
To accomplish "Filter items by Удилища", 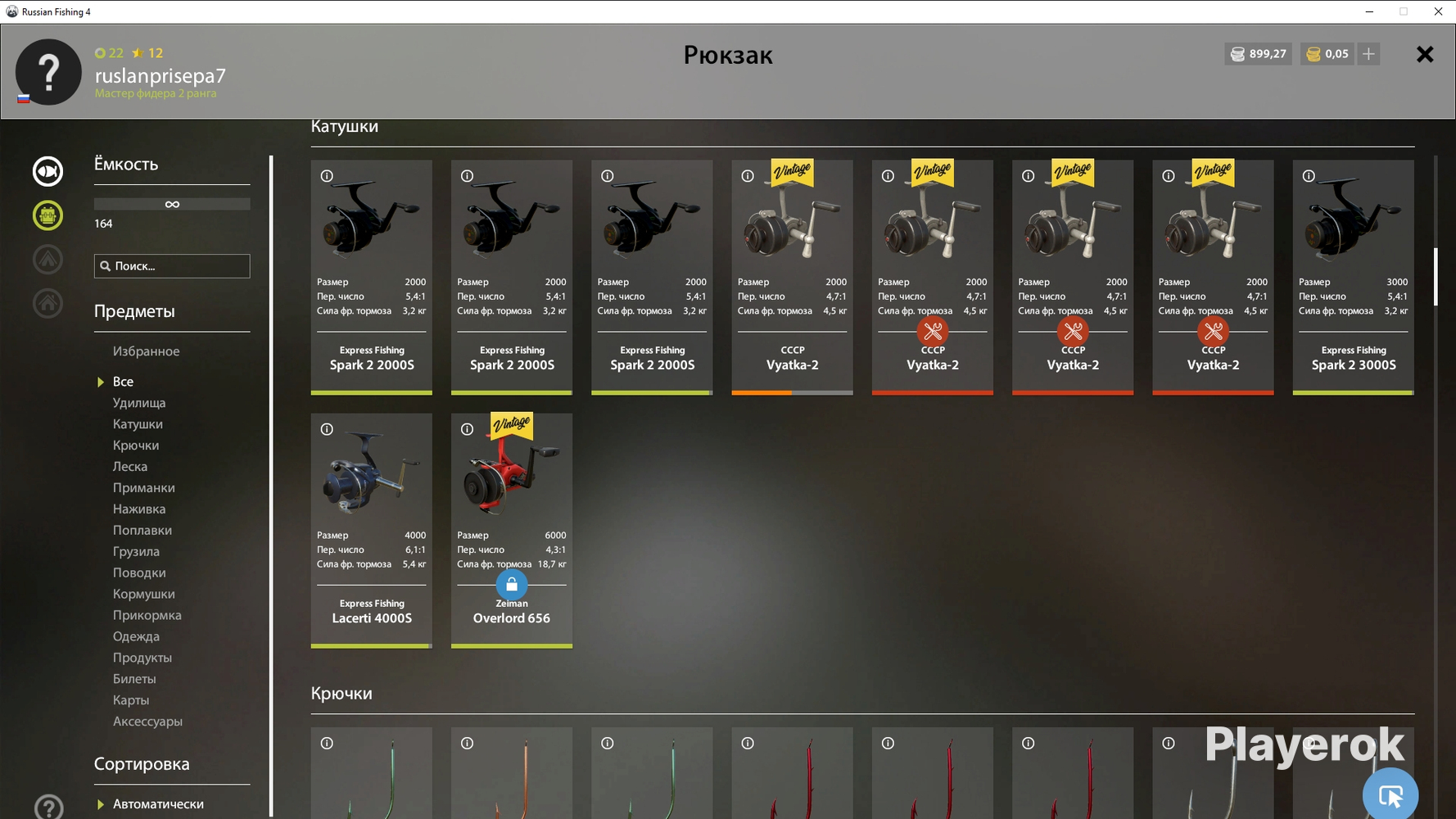I will click(139, 403).
